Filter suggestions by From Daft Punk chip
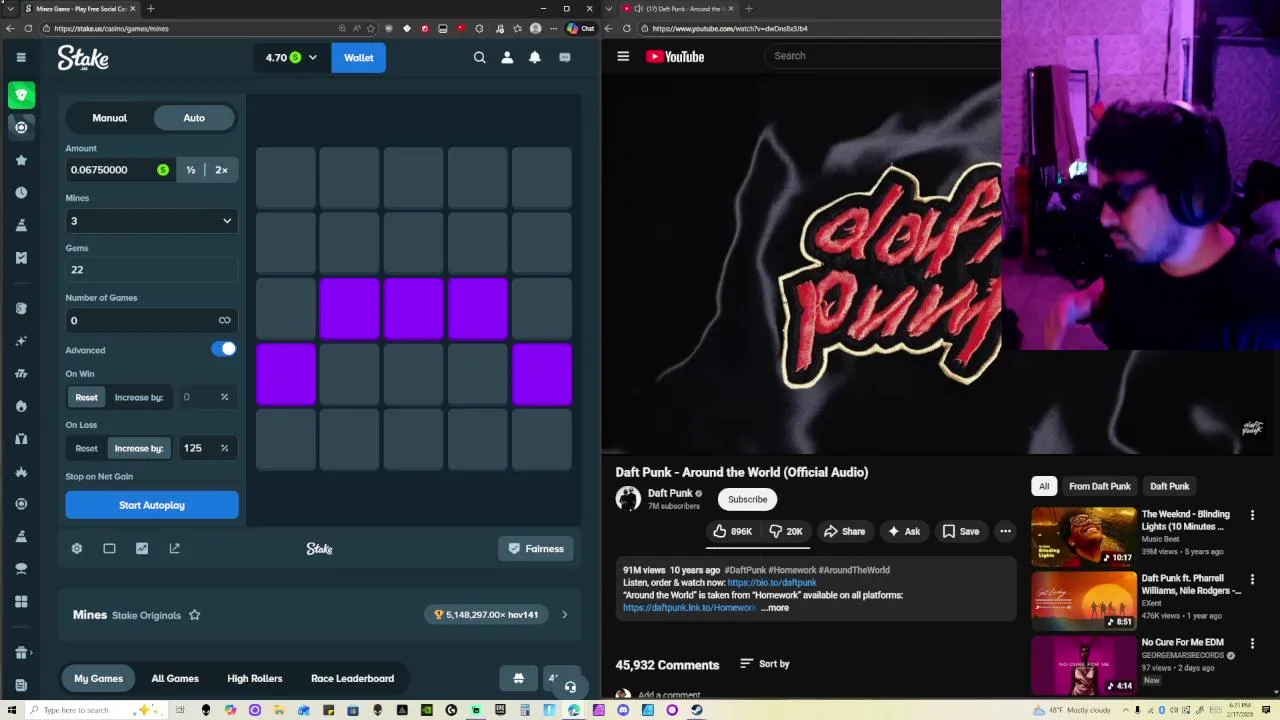Viewport: 1280px width, 720px height. [x=1100, y=486]
